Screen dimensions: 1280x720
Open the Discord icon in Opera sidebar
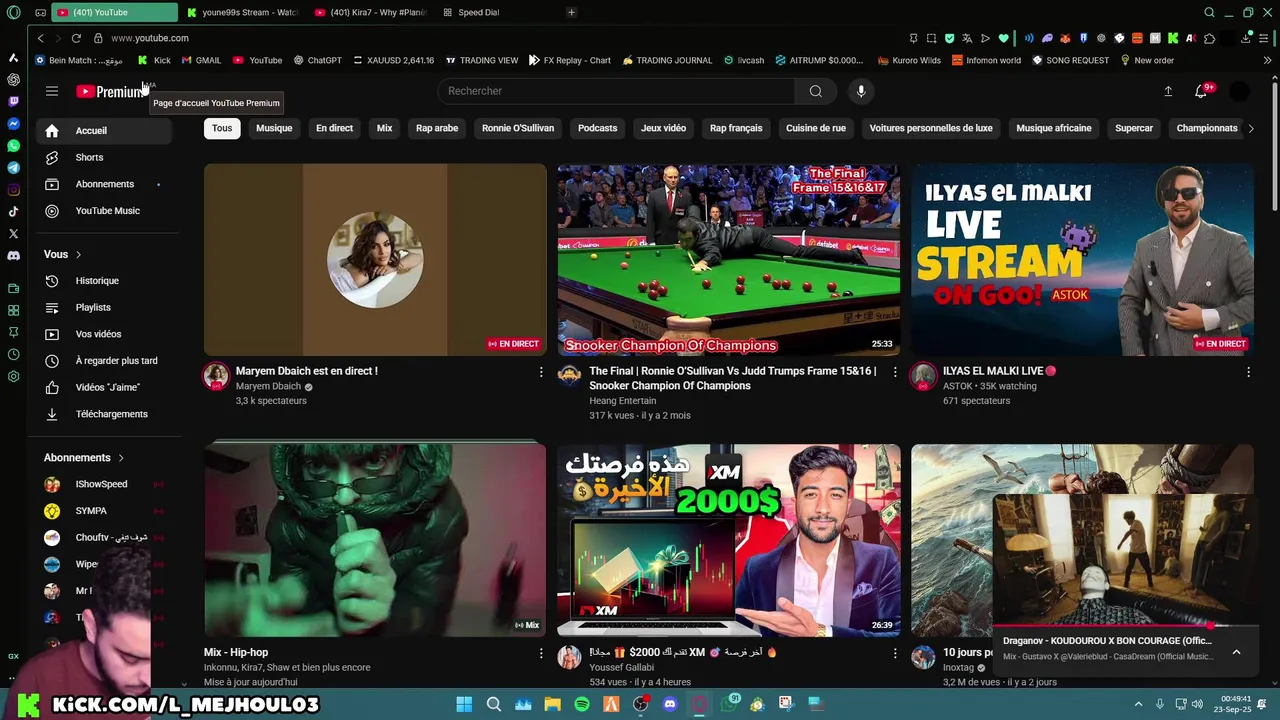pos(13,255)
